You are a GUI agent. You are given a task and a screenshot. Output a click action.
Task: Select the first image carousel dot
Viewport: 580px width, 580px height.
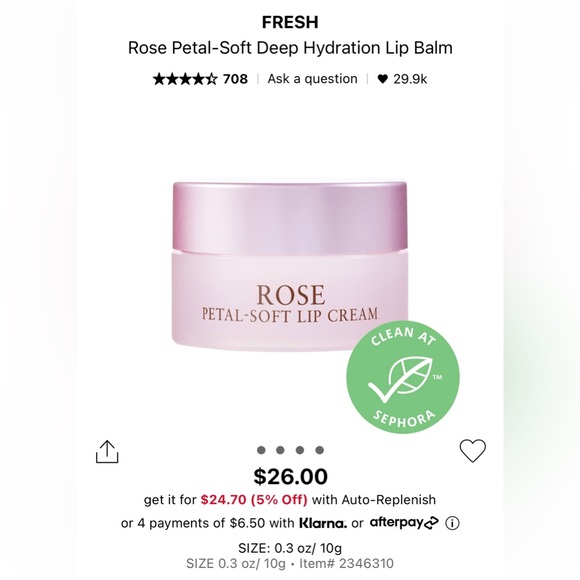261,450
